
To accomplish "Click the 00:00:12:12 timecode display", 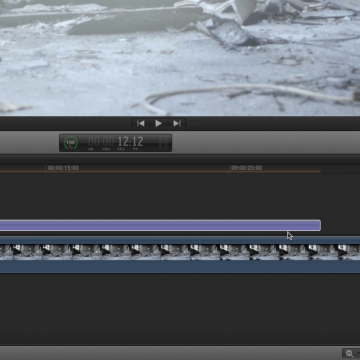I will pyautogui.click(x=116, y=143).
